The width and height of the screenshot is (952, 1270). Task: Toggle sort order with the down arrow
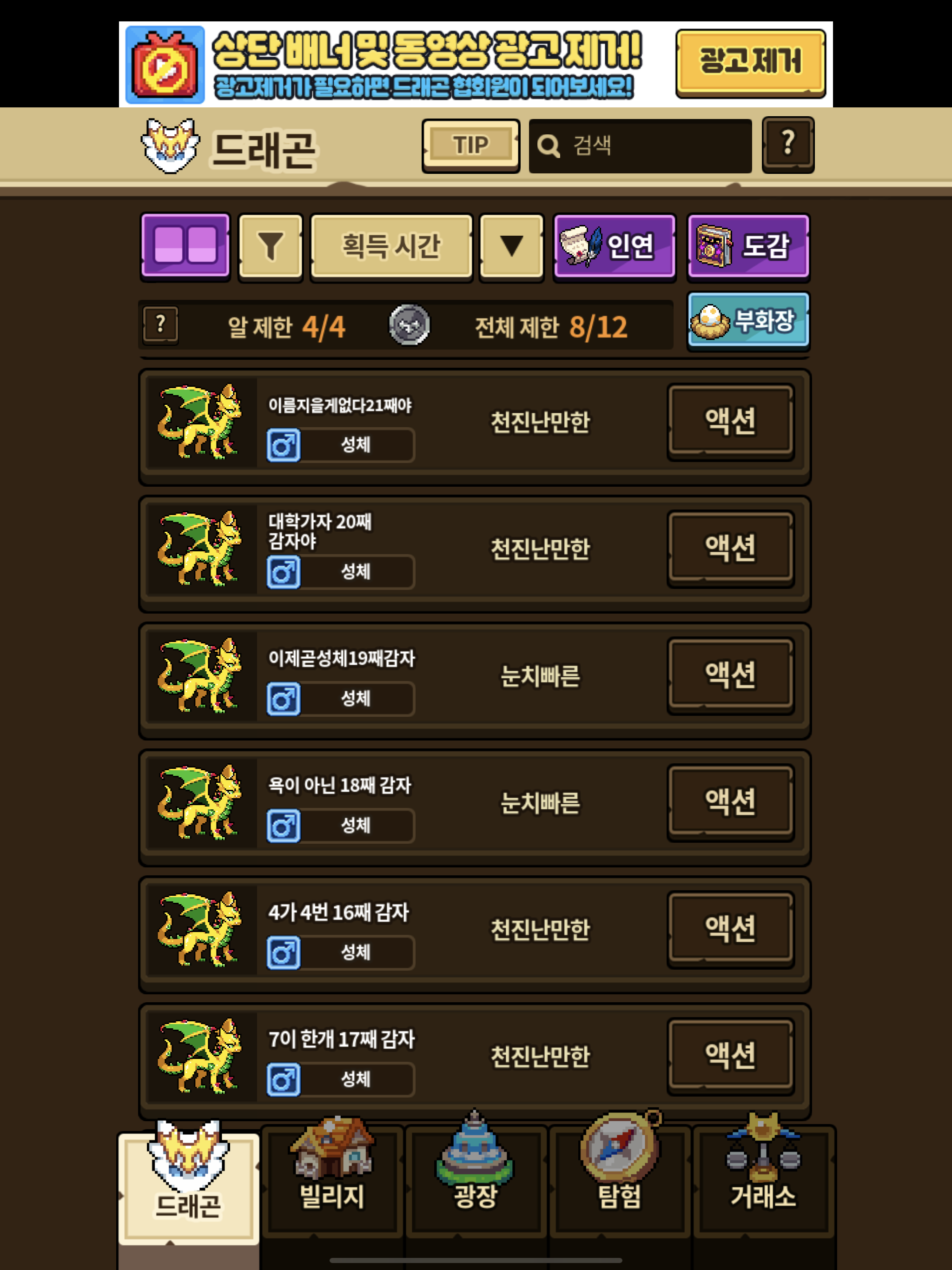click(512, 246)
